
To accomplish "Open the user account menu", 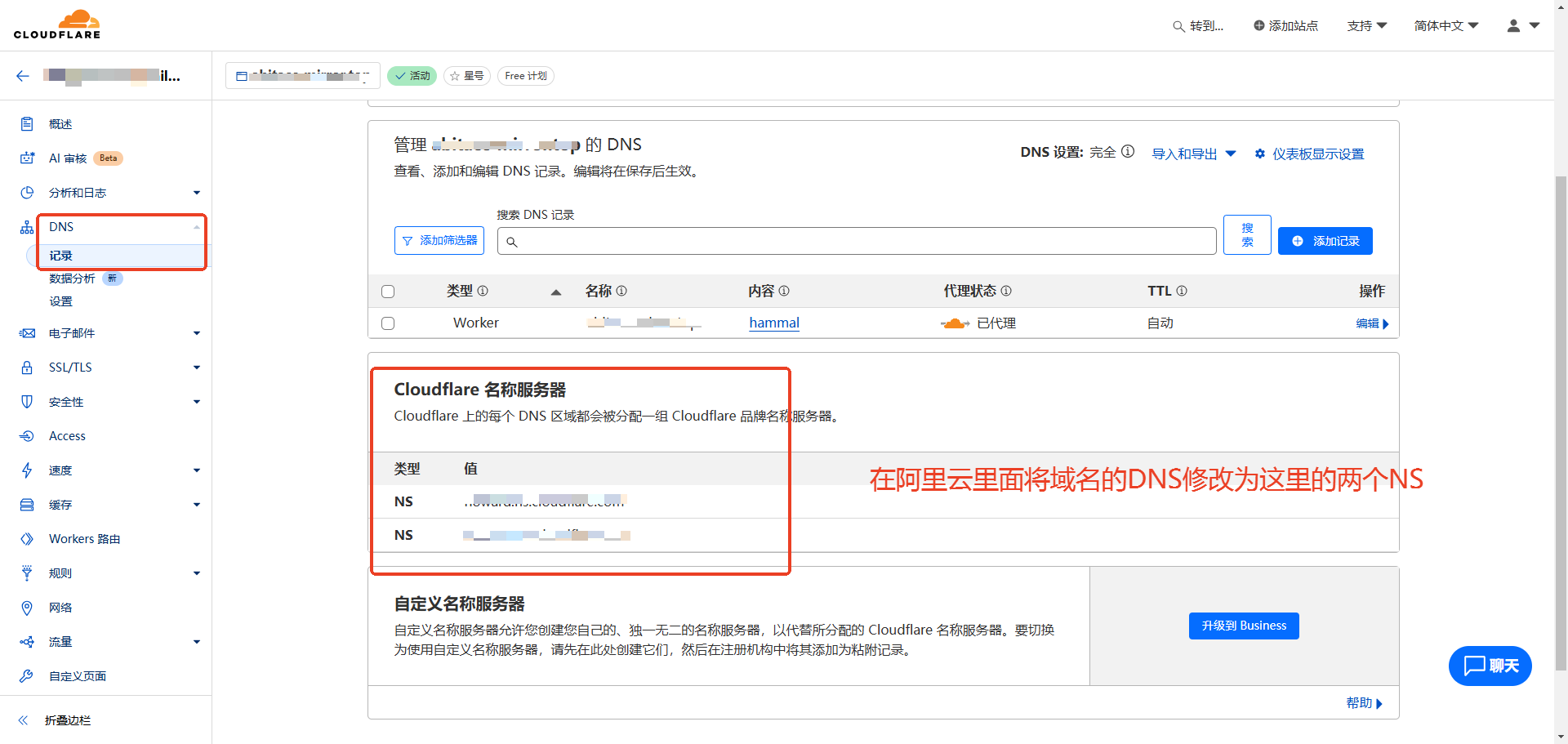I will pos(1523,26).
